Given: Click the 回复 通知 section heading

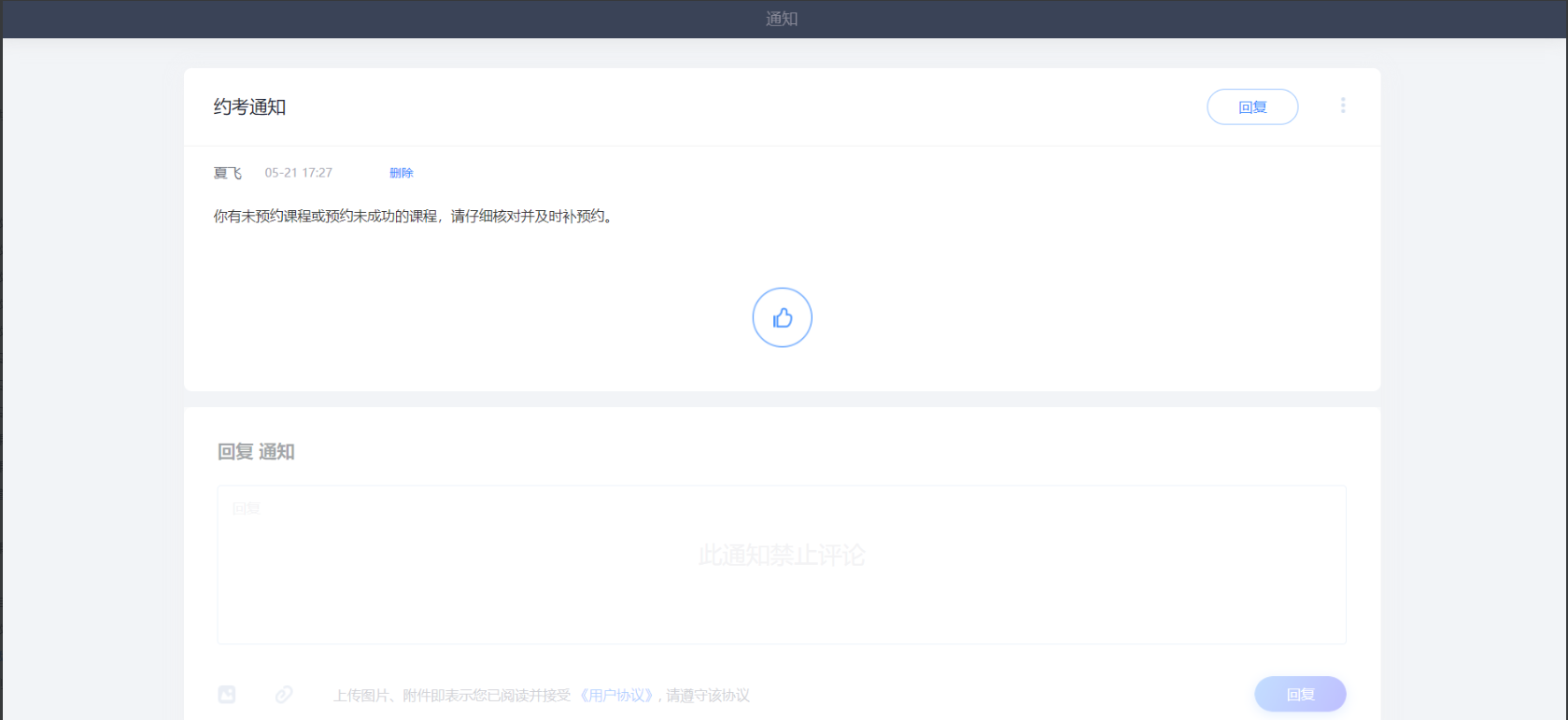Looking at the screenshot, I should coord(256,452).
